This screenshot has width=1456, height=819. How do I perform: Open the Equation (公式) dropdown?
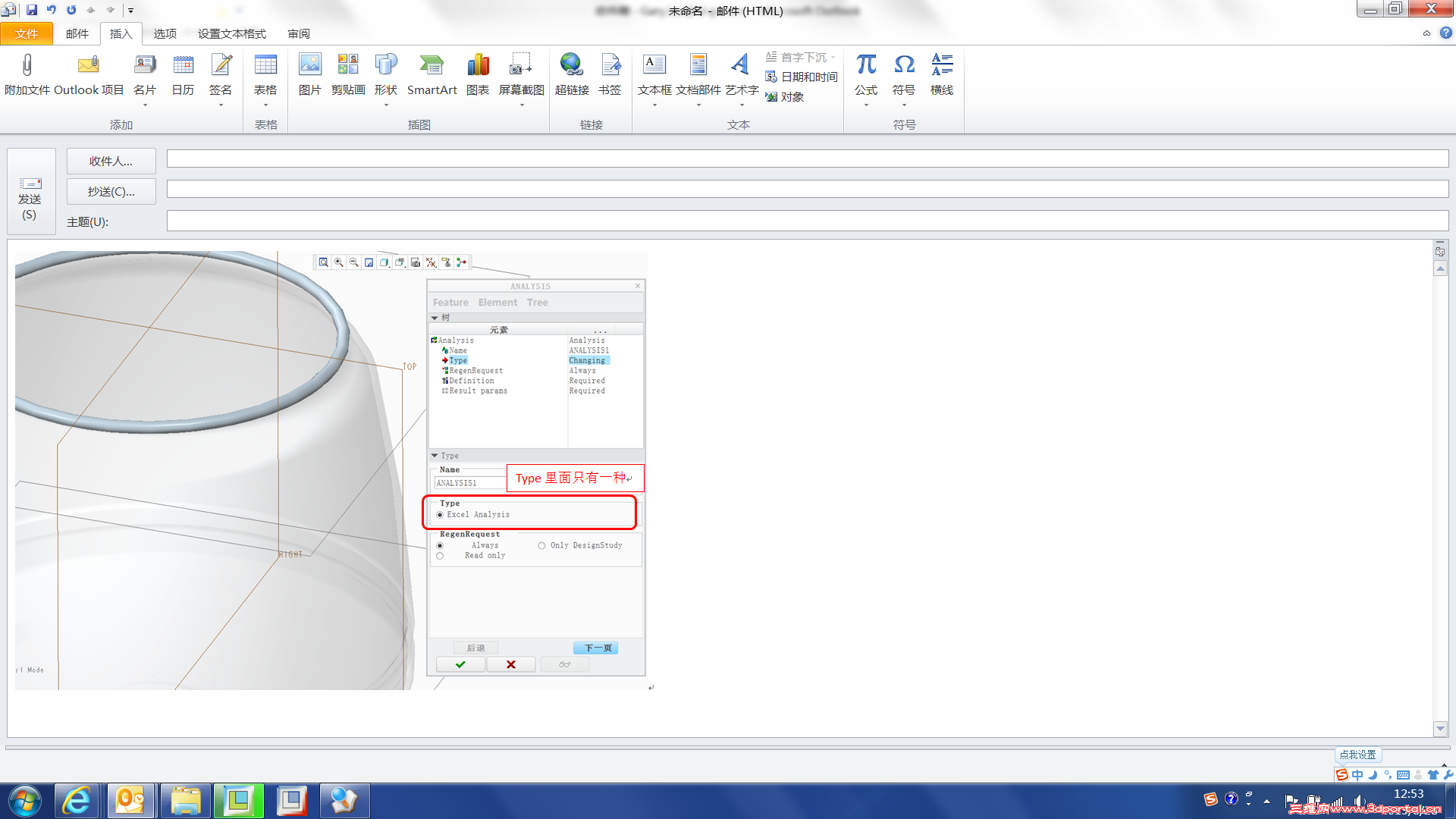[866, 105]
